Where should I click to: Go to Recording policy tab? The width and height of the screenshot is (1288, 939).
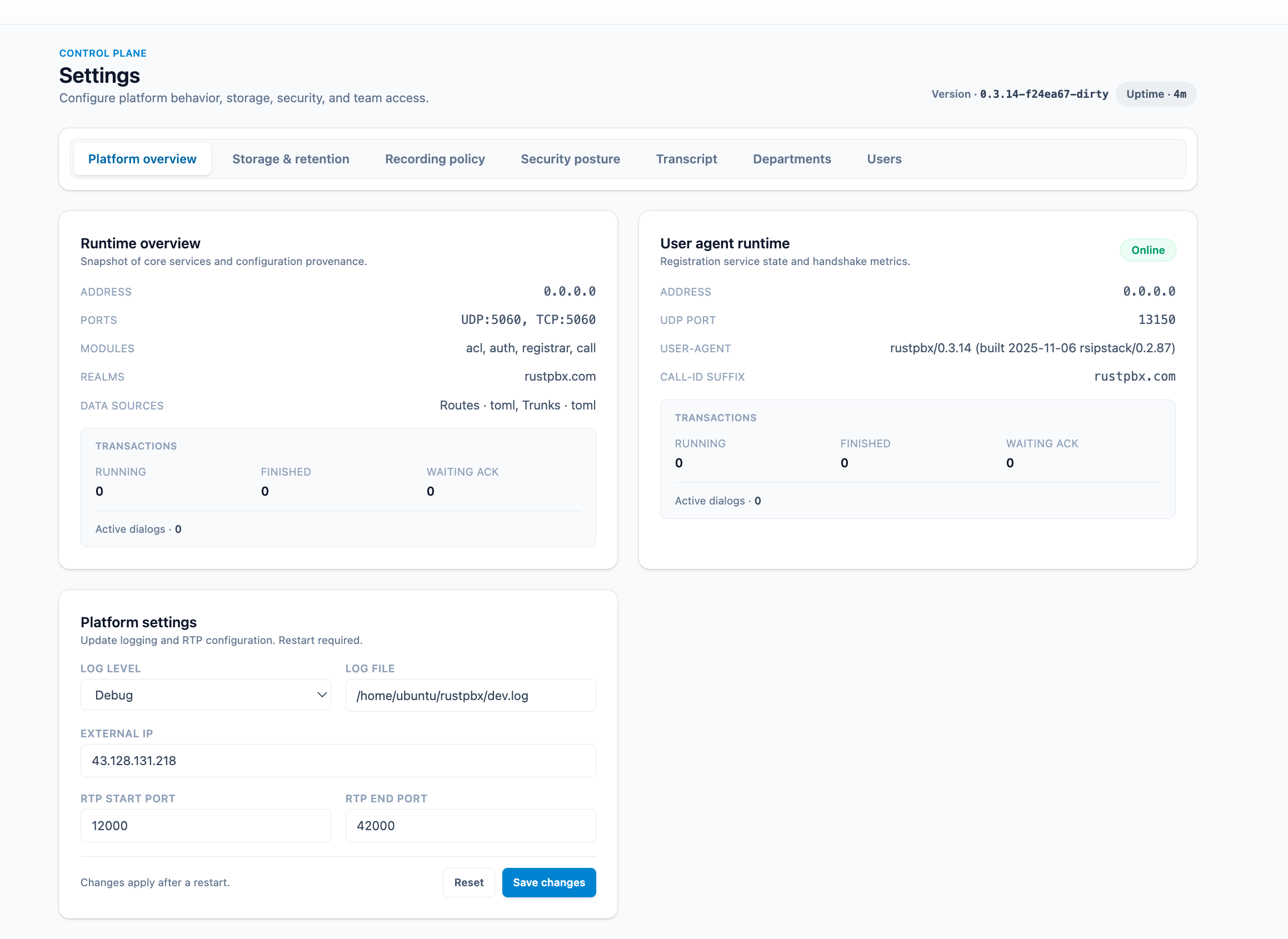tap(435, 159)
